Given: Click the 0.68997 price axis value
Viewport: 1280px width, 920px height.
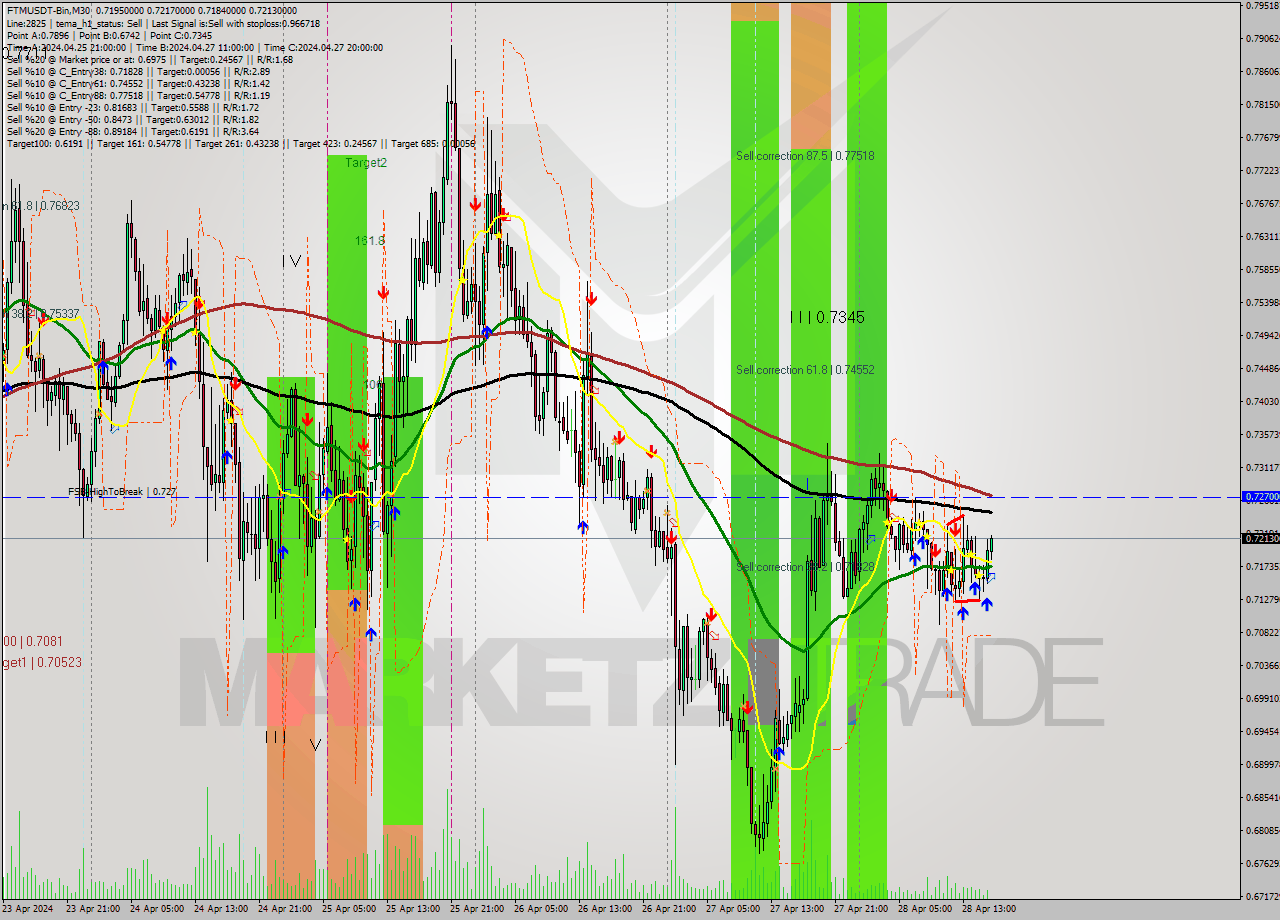Looking at the screenshot, I should 1263,765.
